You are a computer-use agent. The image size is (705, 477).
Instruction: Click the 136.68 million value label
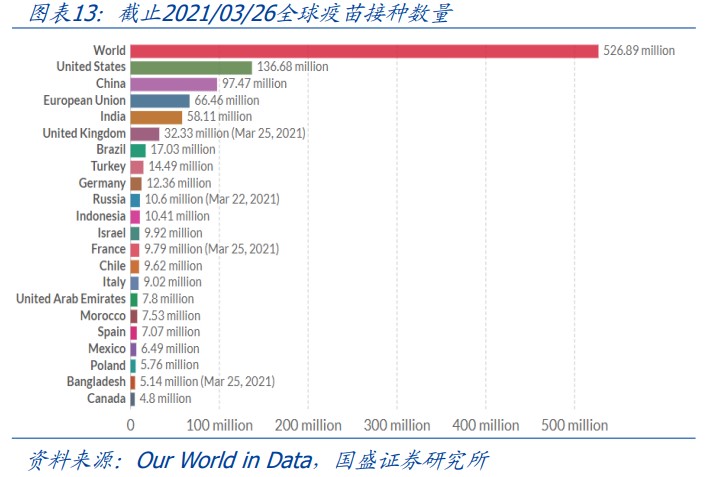[293, 67]
